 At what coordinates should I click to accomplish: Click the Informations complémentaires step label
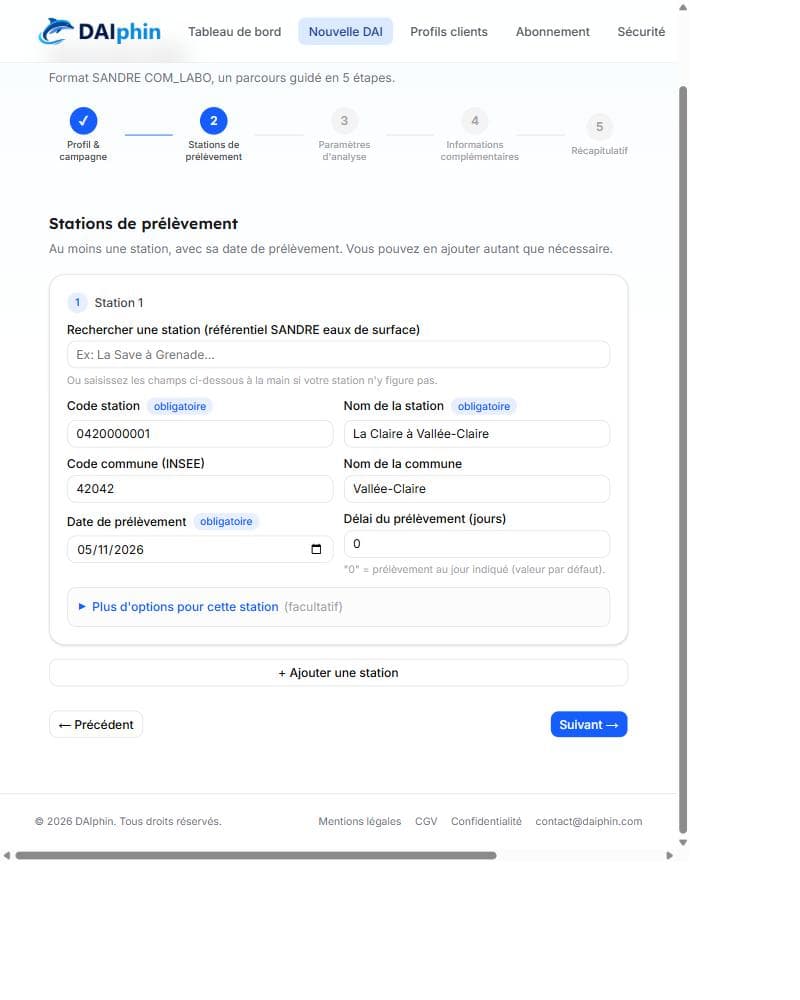479,151
